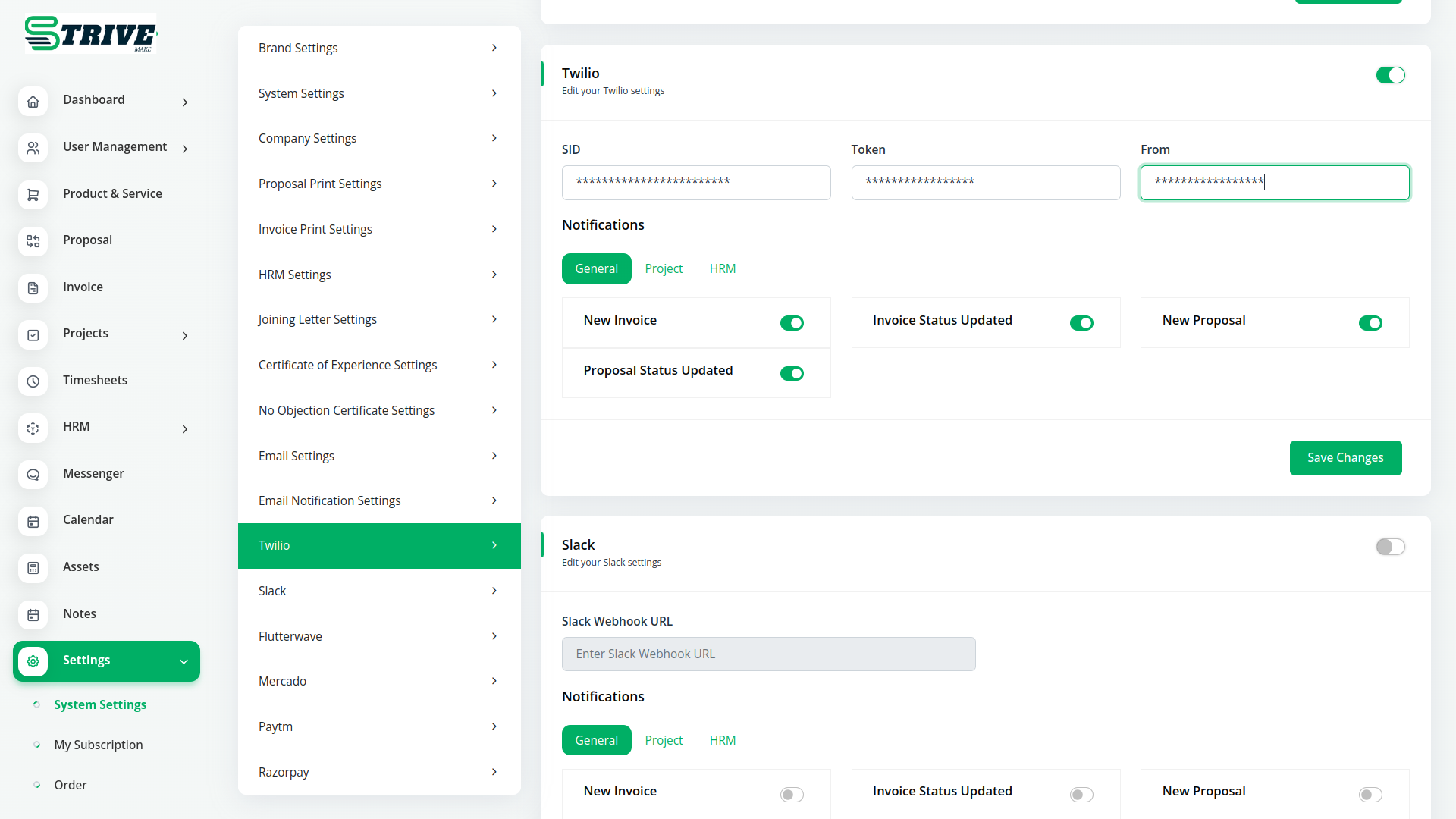
Task: Click the Settings gear icon
Action: pos(33,661)
